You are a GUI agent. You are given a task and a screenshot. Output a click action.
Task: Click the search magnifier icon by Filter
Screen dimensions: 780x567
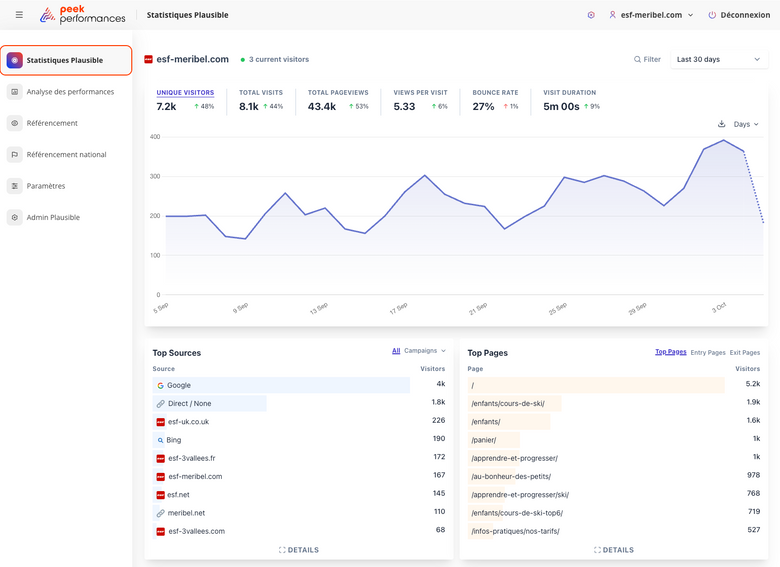637,59
